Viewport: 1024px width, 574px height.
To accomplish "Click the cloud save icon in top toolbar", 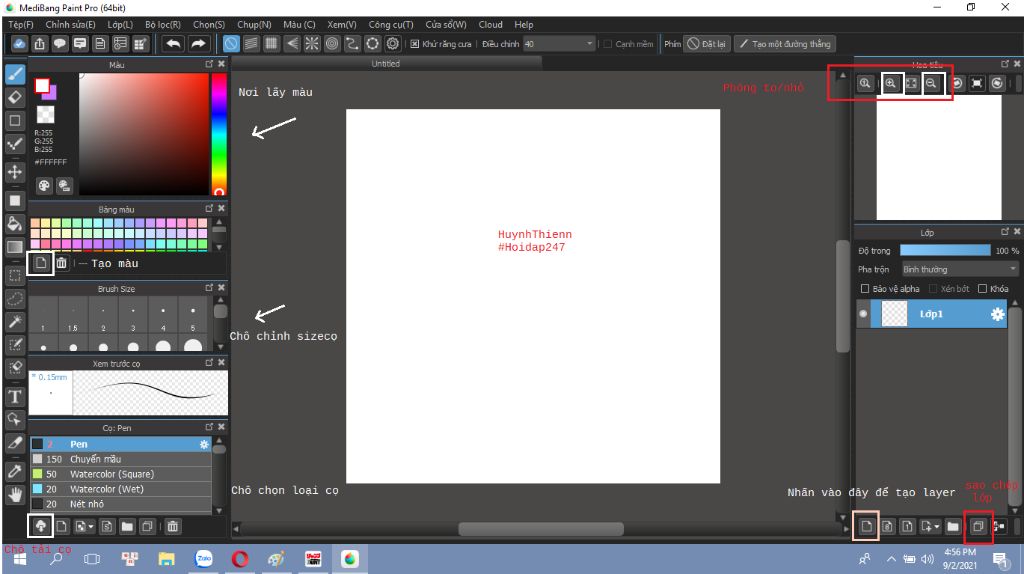I will pyautogui.click(x=19, y=44).
